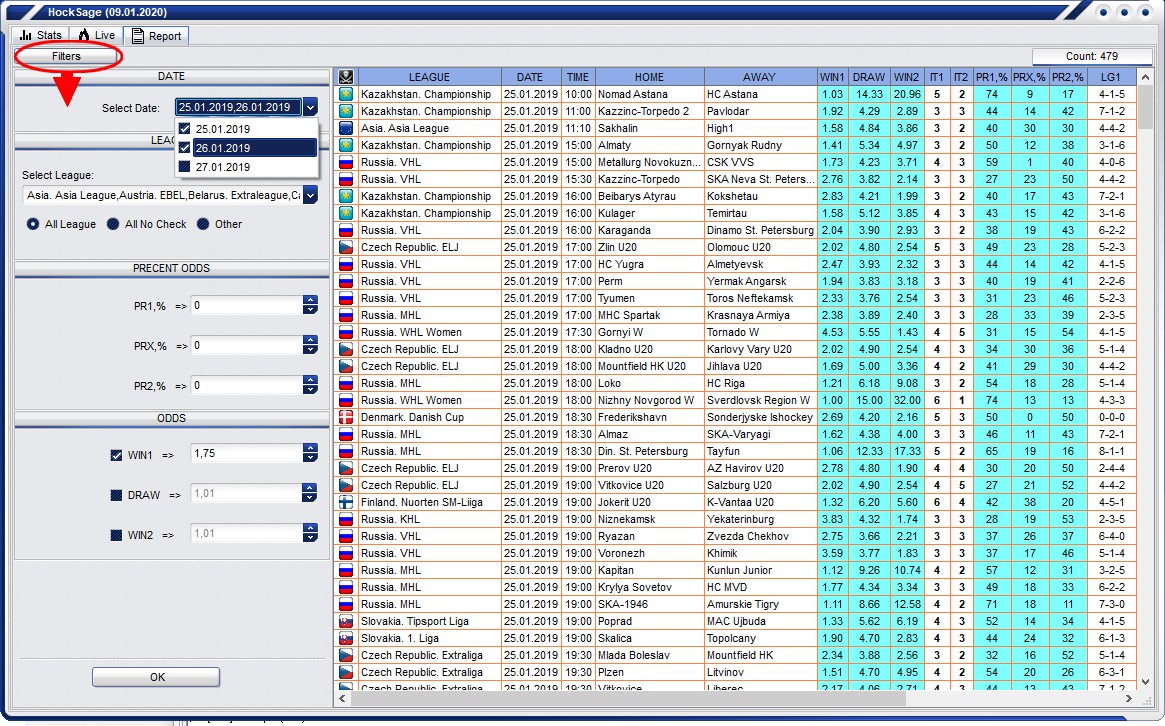Click Kazakhstan flag in Almaty row
1165x726 pixels.
pyautogui.click(x=345, y=146)
